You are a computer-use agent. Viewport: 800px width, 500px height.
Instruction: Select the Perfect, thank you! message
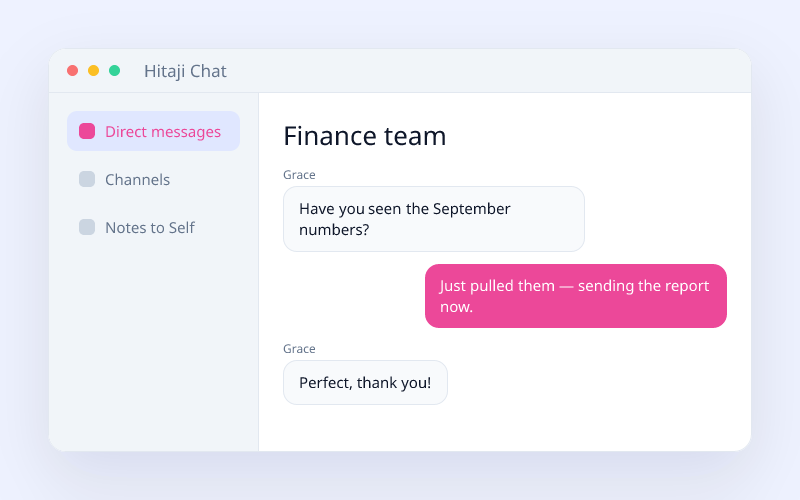click(365, 383)
